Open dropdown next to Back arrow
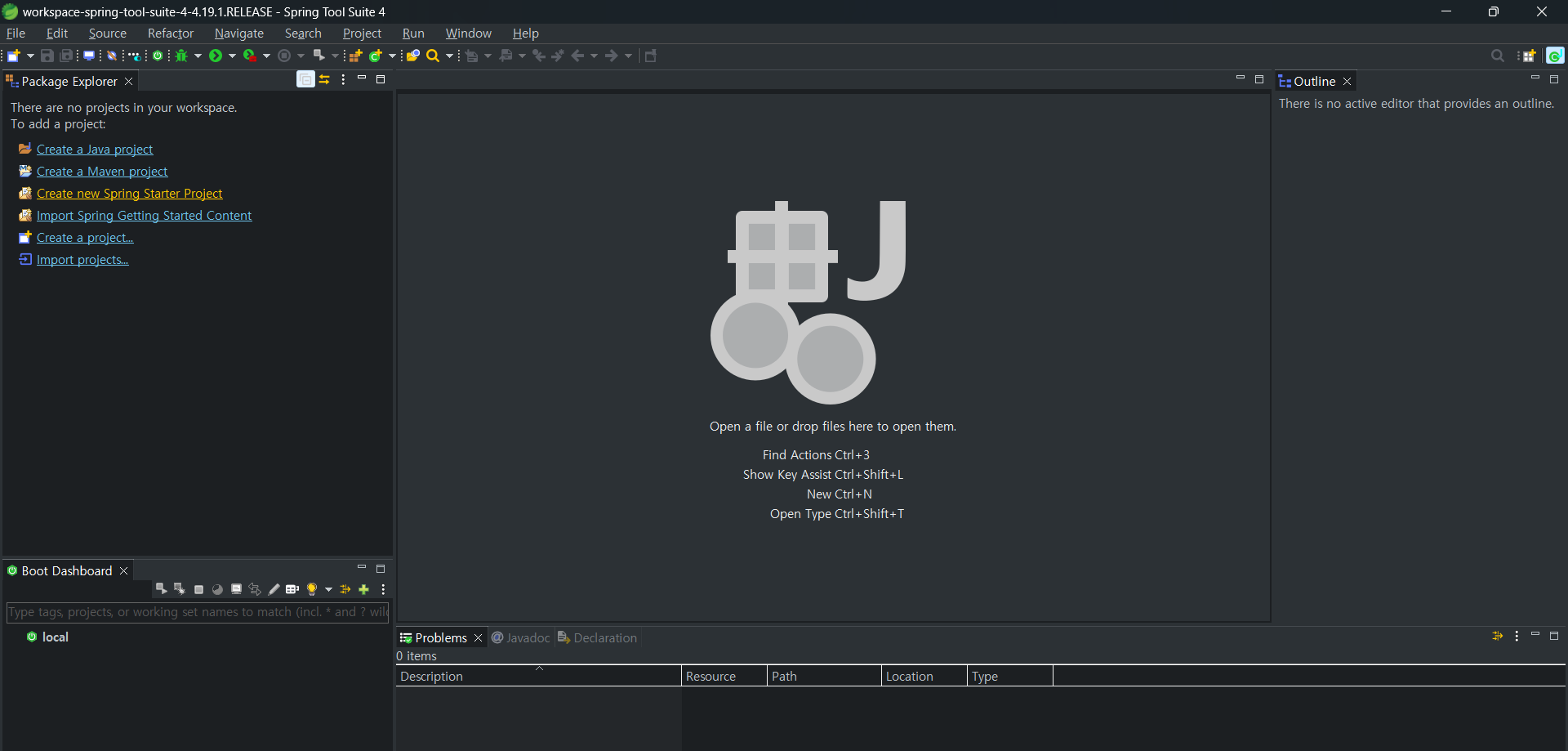1568x751 pixels. point(594,56)
